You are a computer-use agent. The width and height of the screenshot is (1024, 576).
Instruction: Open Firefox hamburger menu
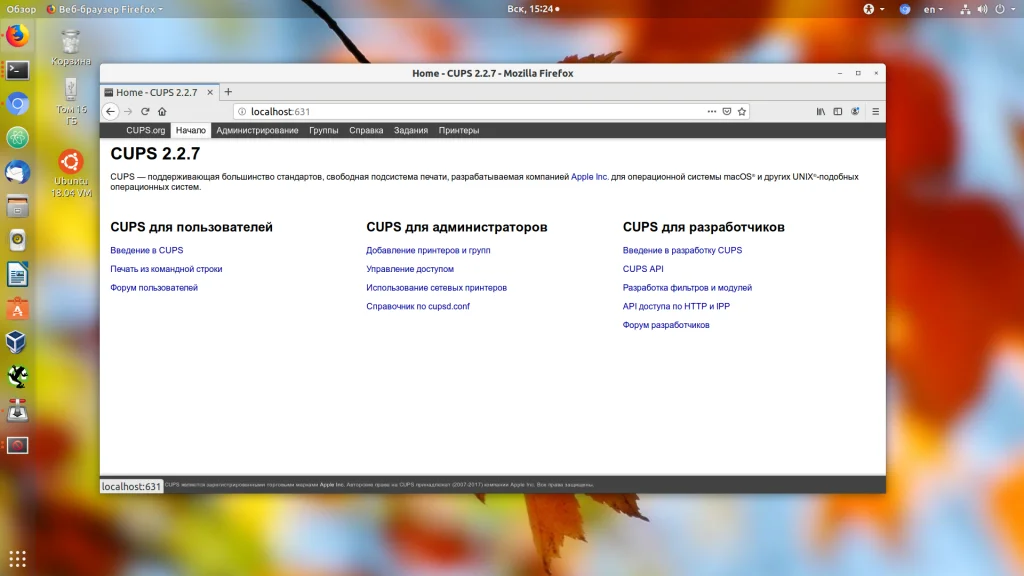pyautogui.click(x=875, y=112)
